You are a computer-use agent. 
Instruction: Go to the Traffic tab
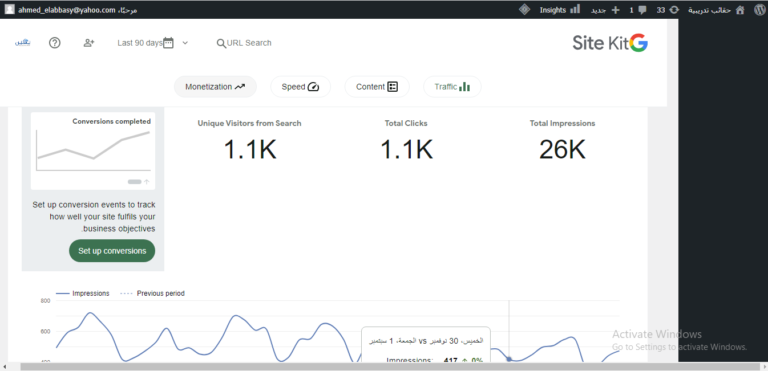[x=452, y=87]
